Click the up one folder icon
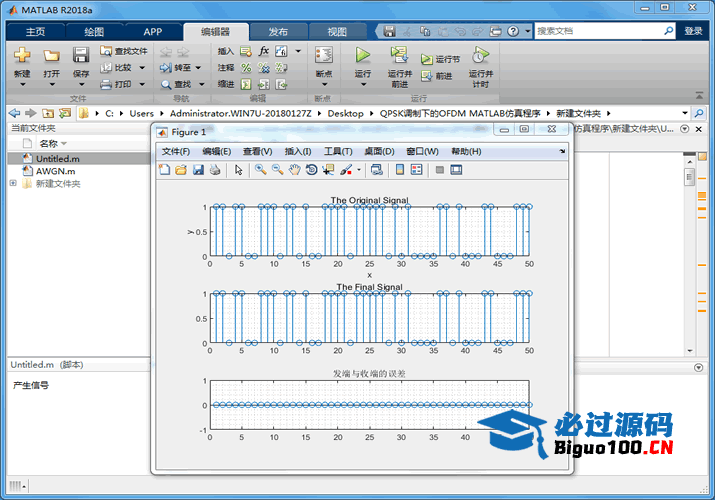This screenshot has width=715, height=500. 48,113
